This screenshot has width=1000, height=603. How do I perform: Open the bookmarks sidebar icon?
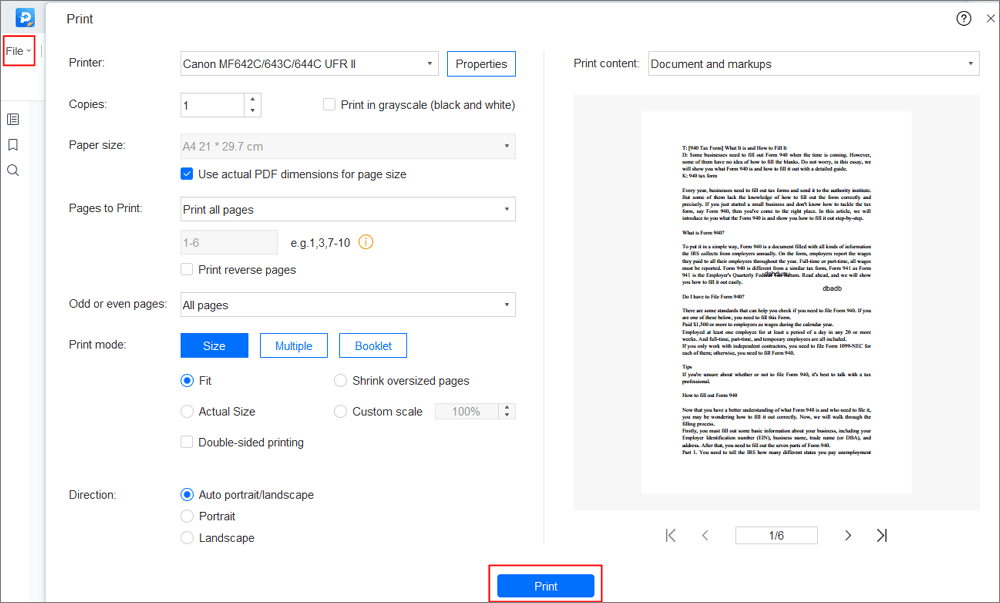coord(13,145)
